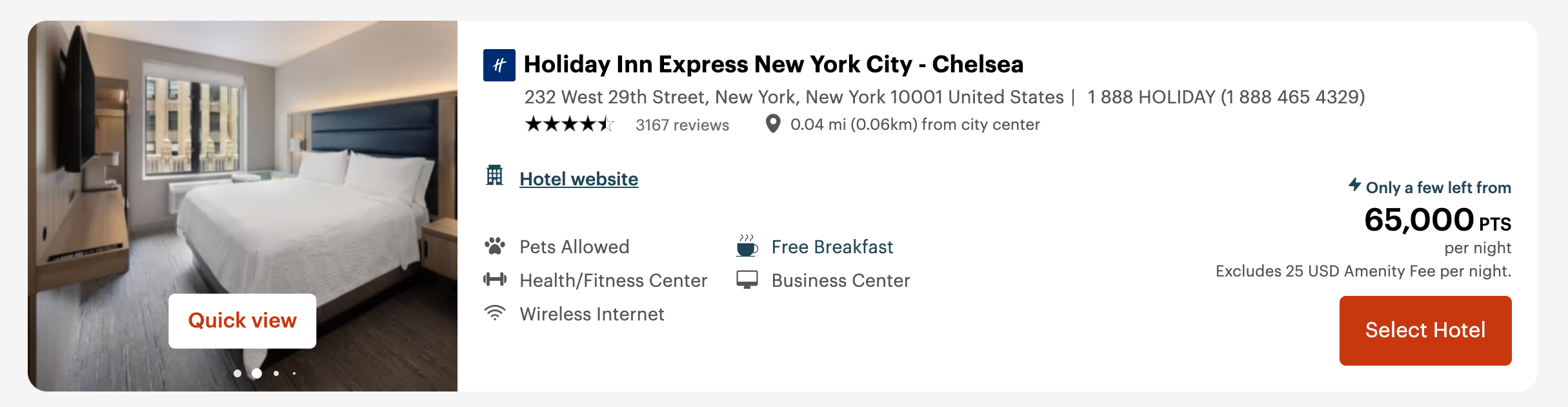Viewport: 1568px width, 407px height.
Task: Switch to the fourth carousel indicator dot
Action: [x=294, y=373]
